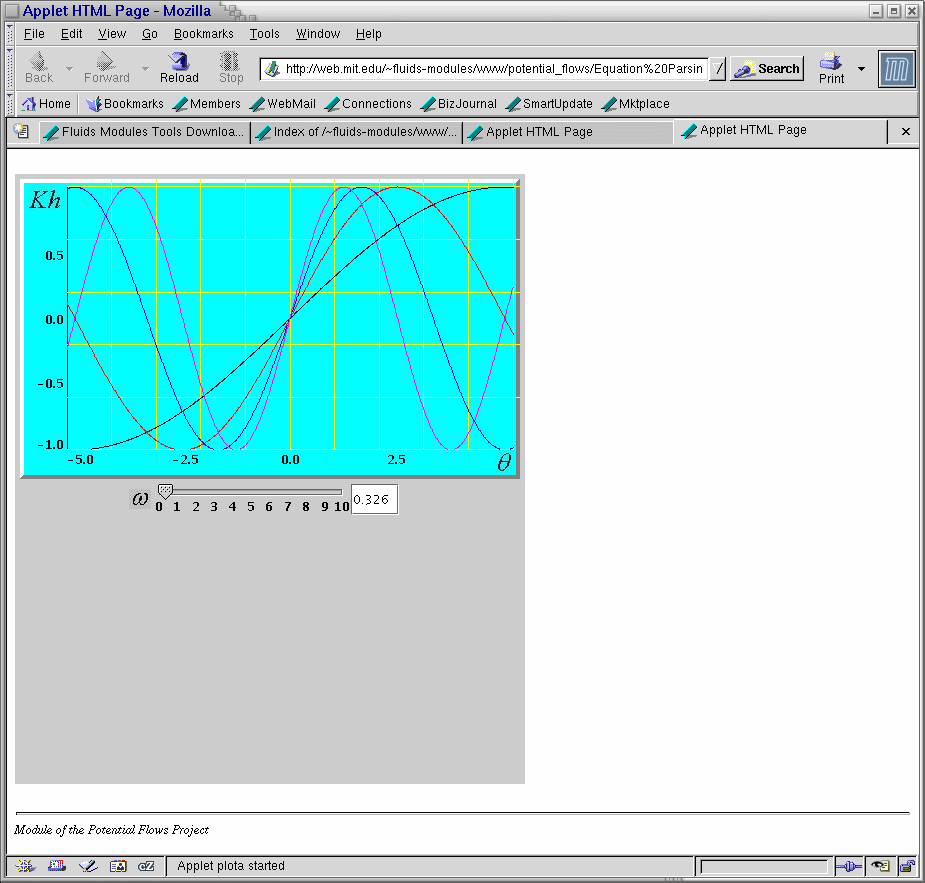Open the Bookmarks folder on personal toolbar

124,104
